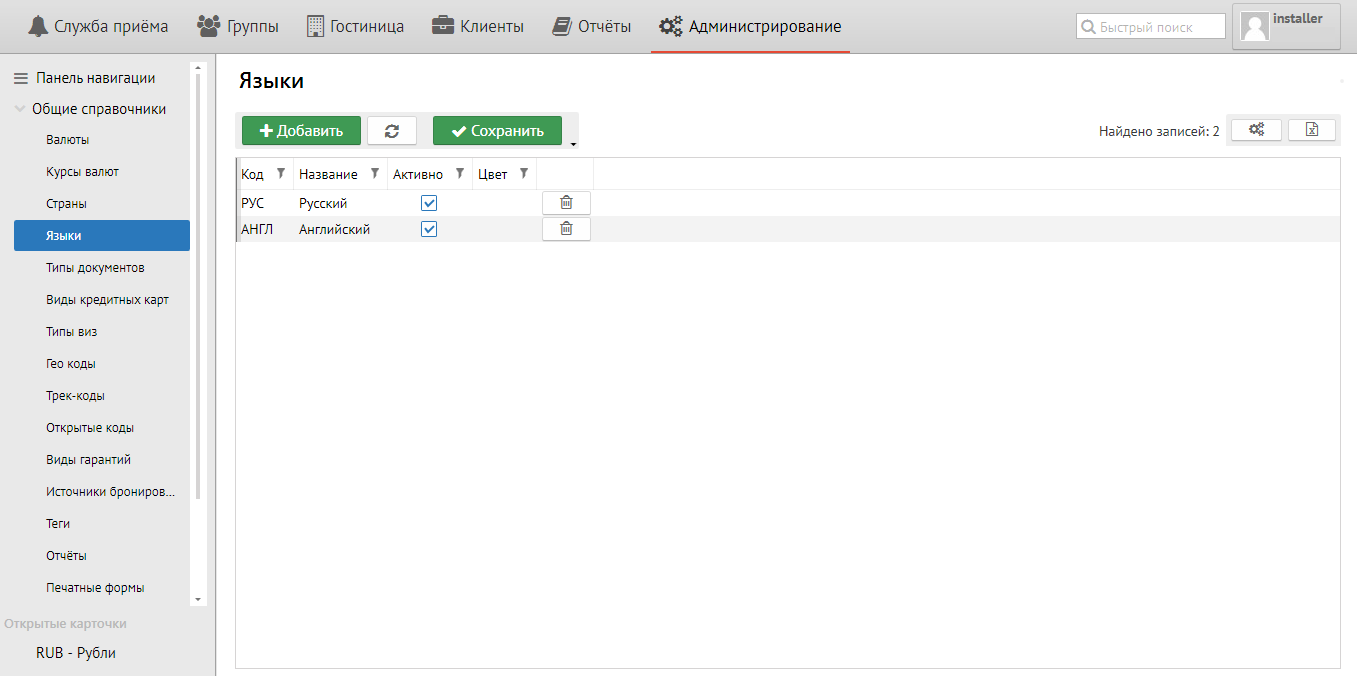The image size is (1357, 676).
Task: Sort by the Активно column header
Action: click(x=418, y=174)
